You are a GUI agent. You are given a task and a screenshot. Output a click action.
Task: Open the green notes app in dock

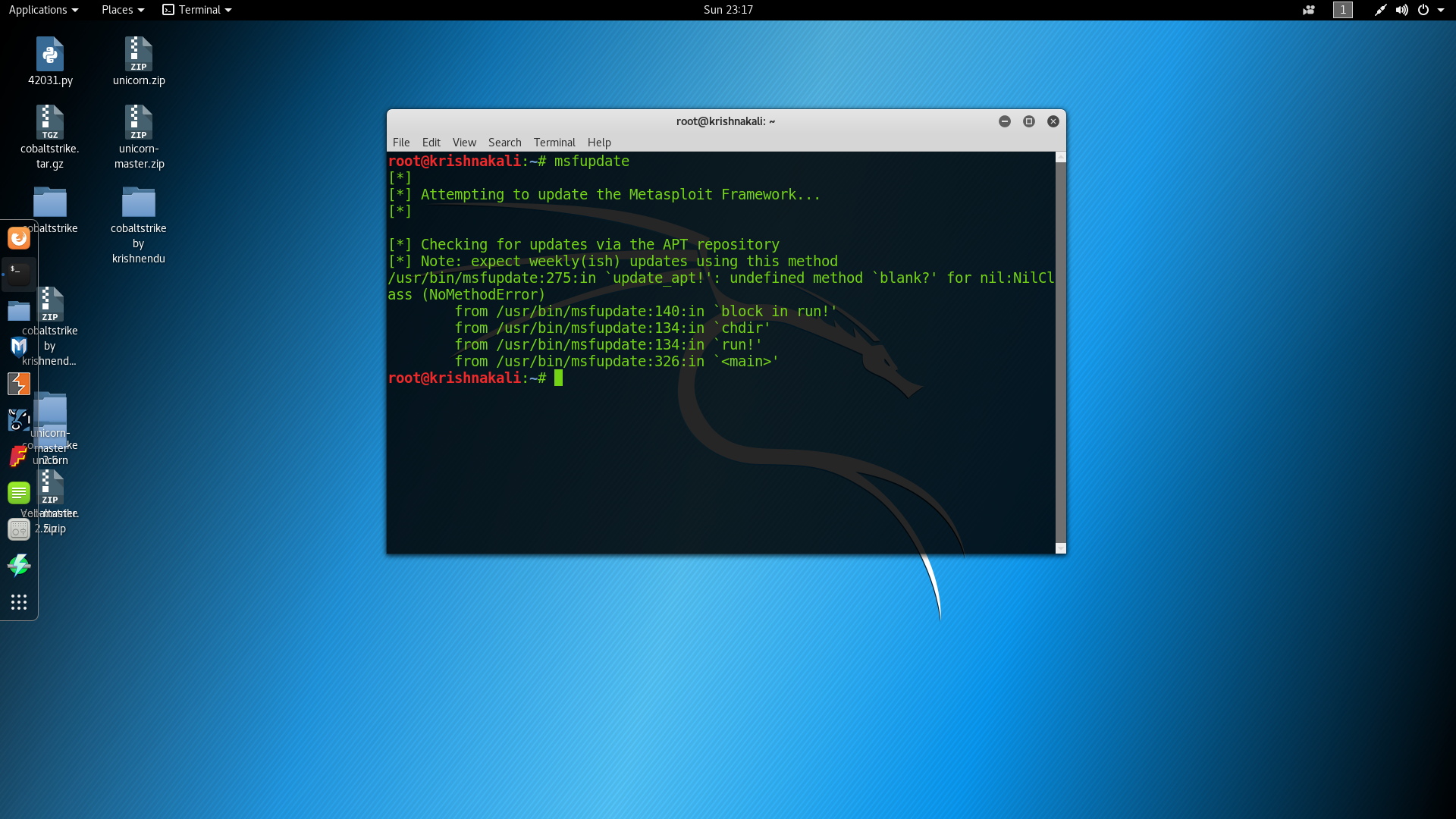click(x=19, y=493)
